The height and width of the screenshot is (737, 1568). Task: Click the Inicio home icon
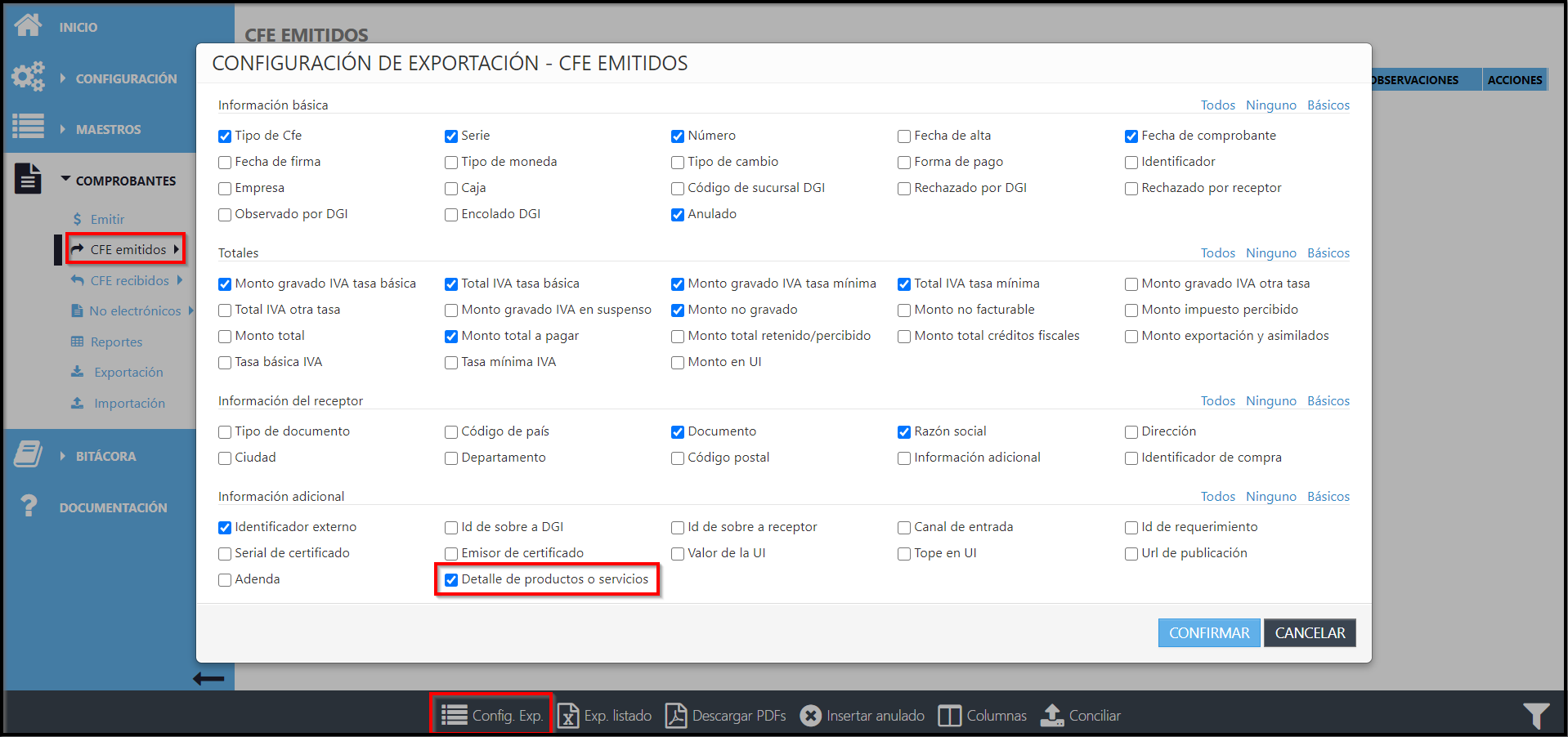pos(28,25)
